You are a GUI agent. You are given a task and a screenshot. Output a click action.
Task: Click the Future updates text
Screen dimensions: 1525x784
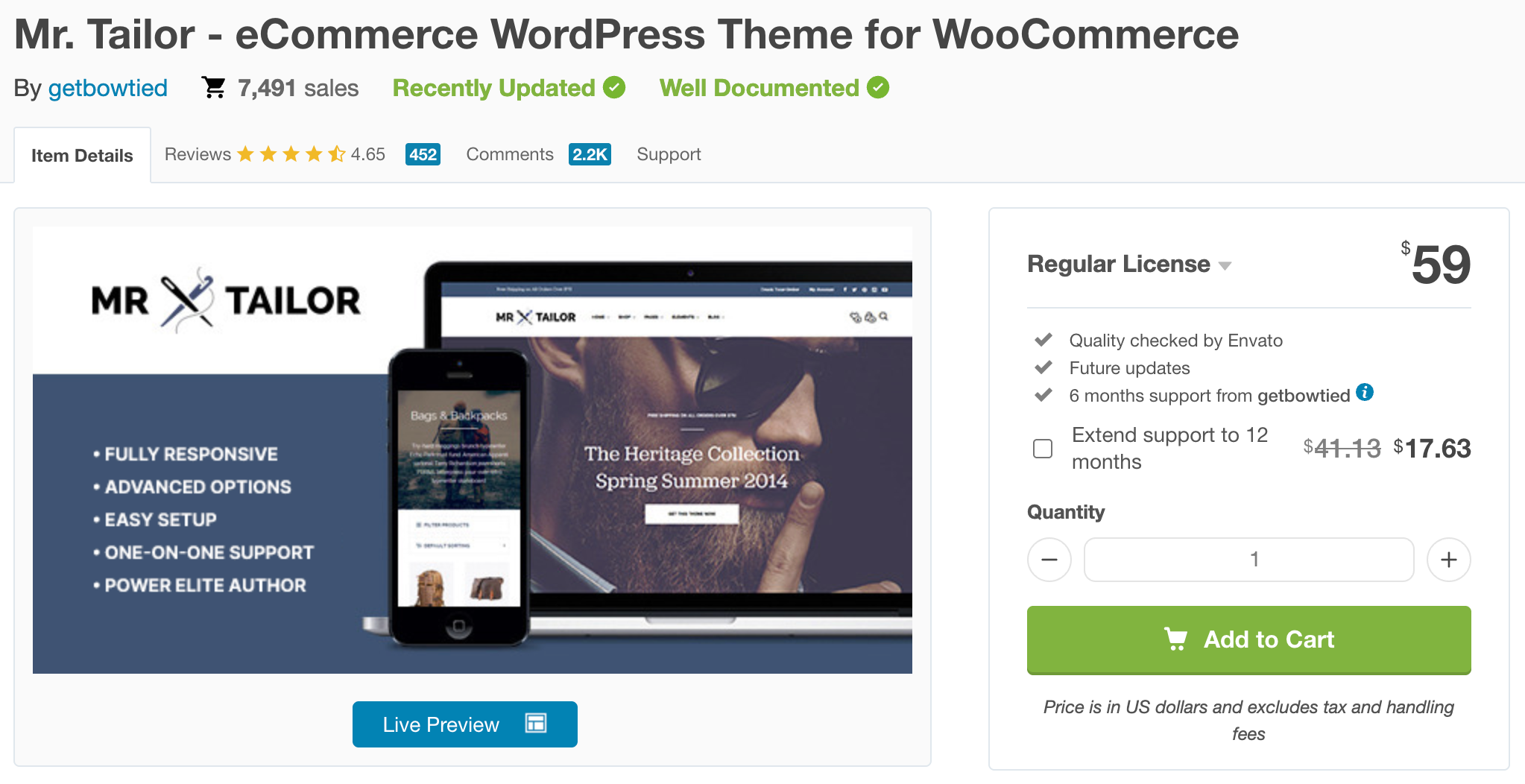point(1129,368)
